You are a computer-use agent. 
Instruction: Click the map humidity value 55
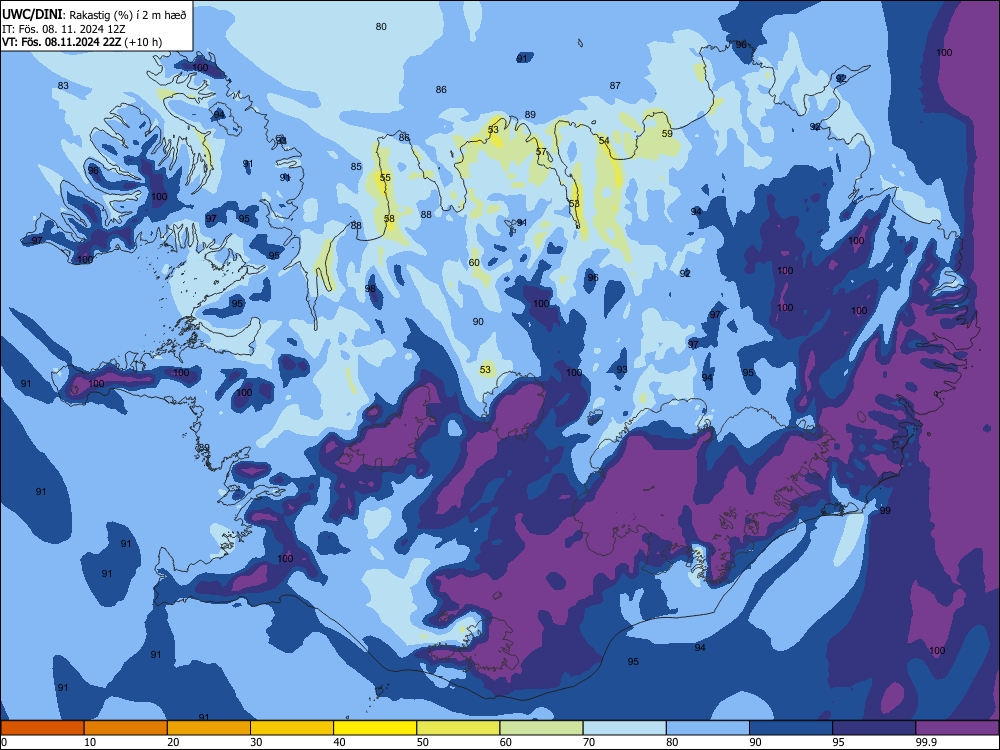pyautogui.click(x=385, y=177)
